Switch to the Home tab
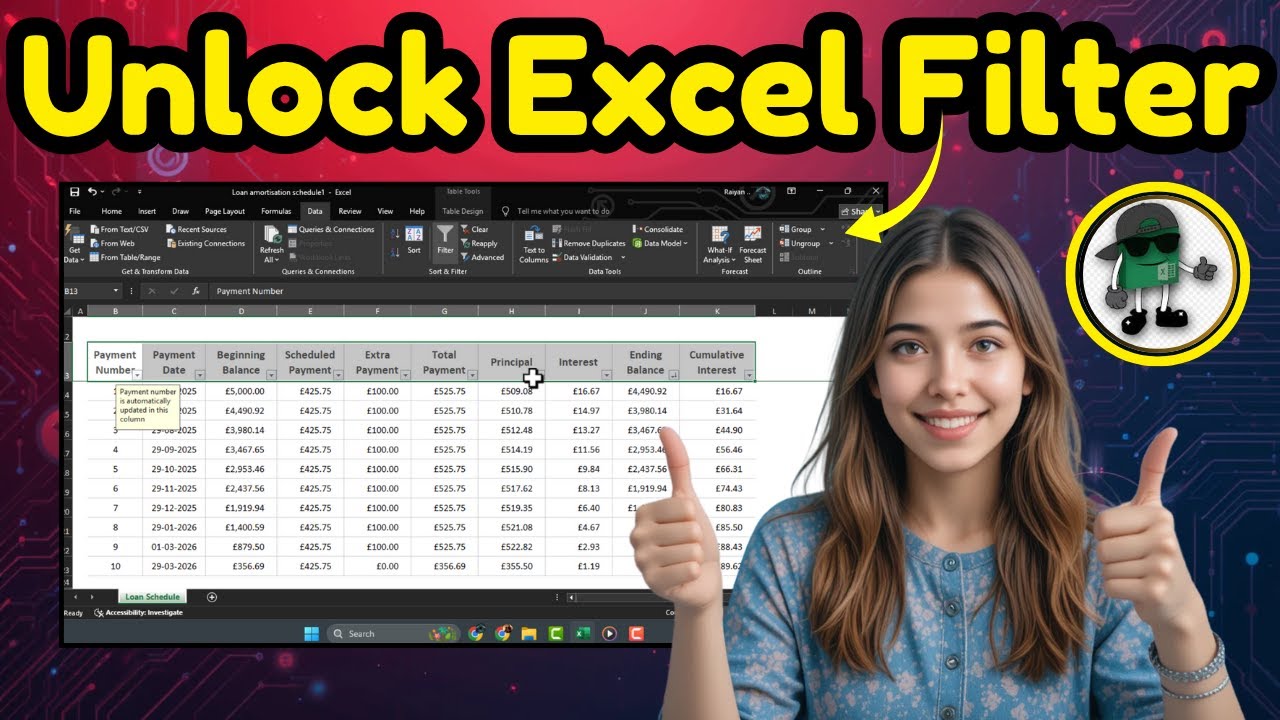This screenshot has height=720, width=1280. pos(111,211)
